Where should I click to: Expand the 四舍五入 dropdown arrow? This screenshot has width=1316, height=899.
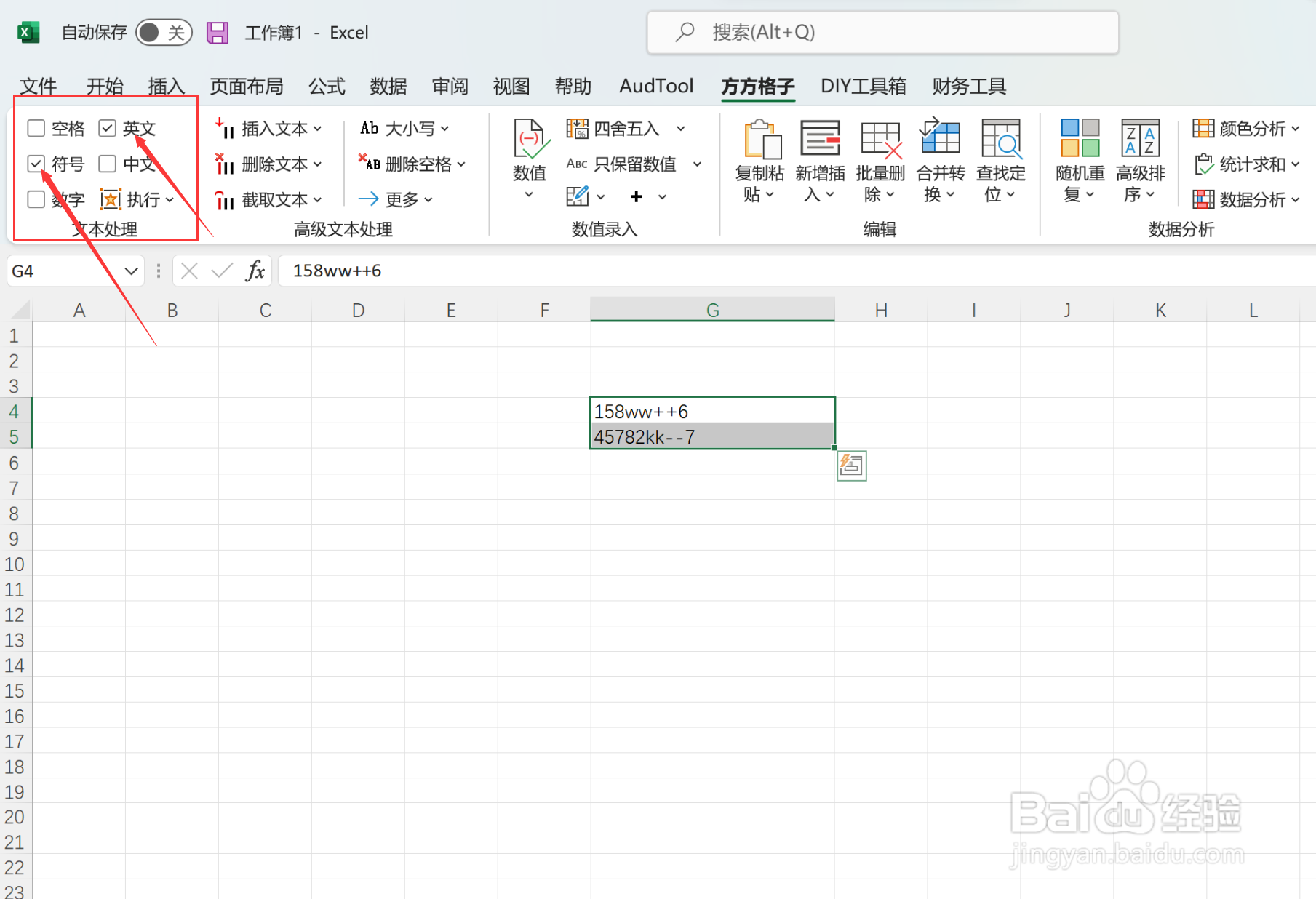point(681,129)
